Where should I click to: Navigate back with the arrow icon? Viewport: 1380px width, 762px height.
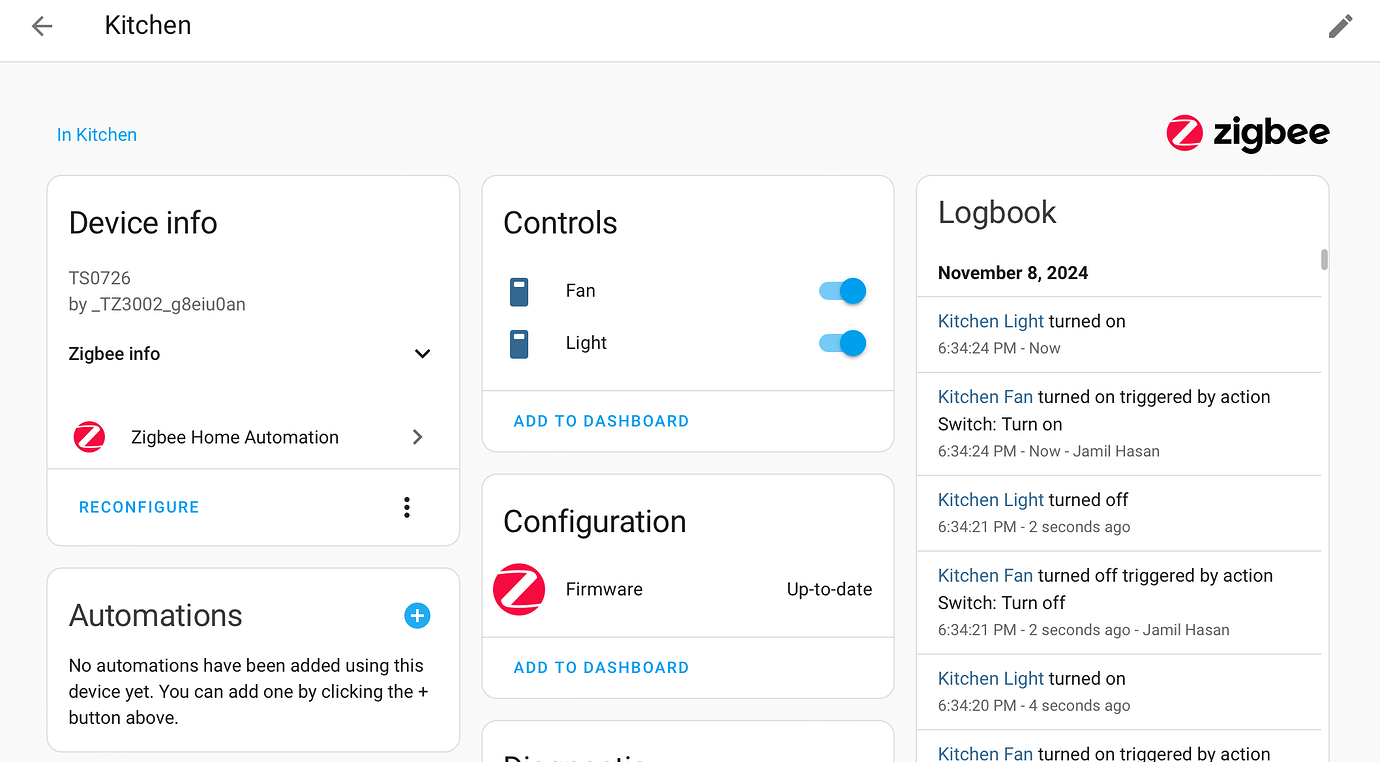41,26
